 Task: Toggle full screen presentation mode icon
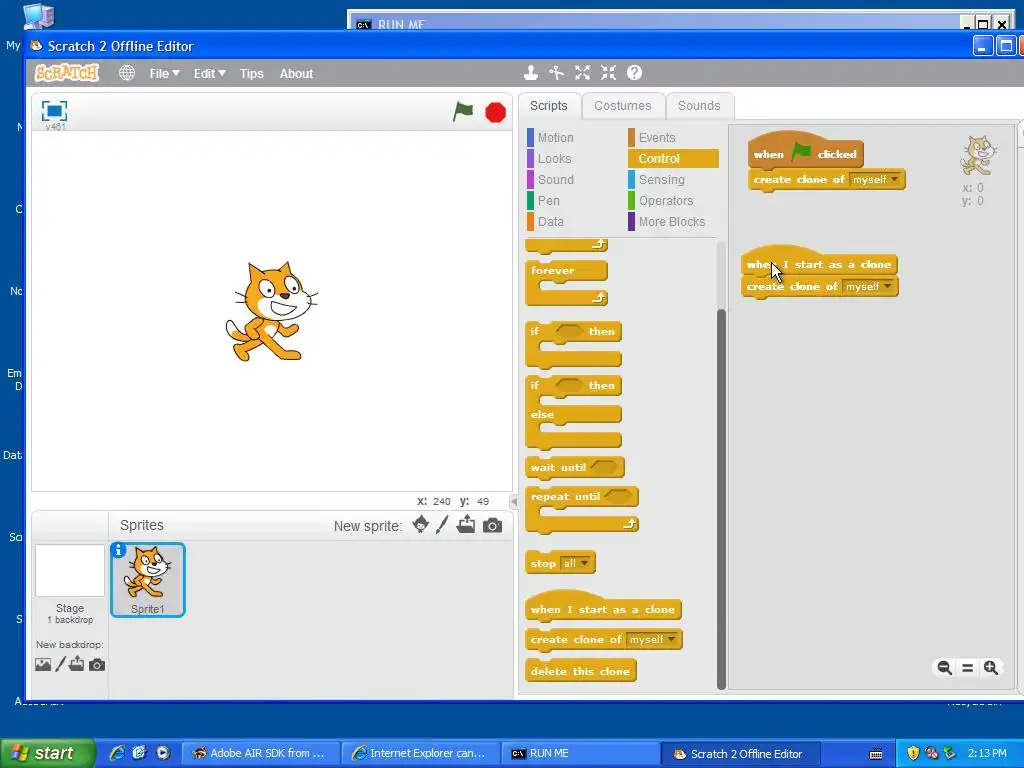[54, 110]
